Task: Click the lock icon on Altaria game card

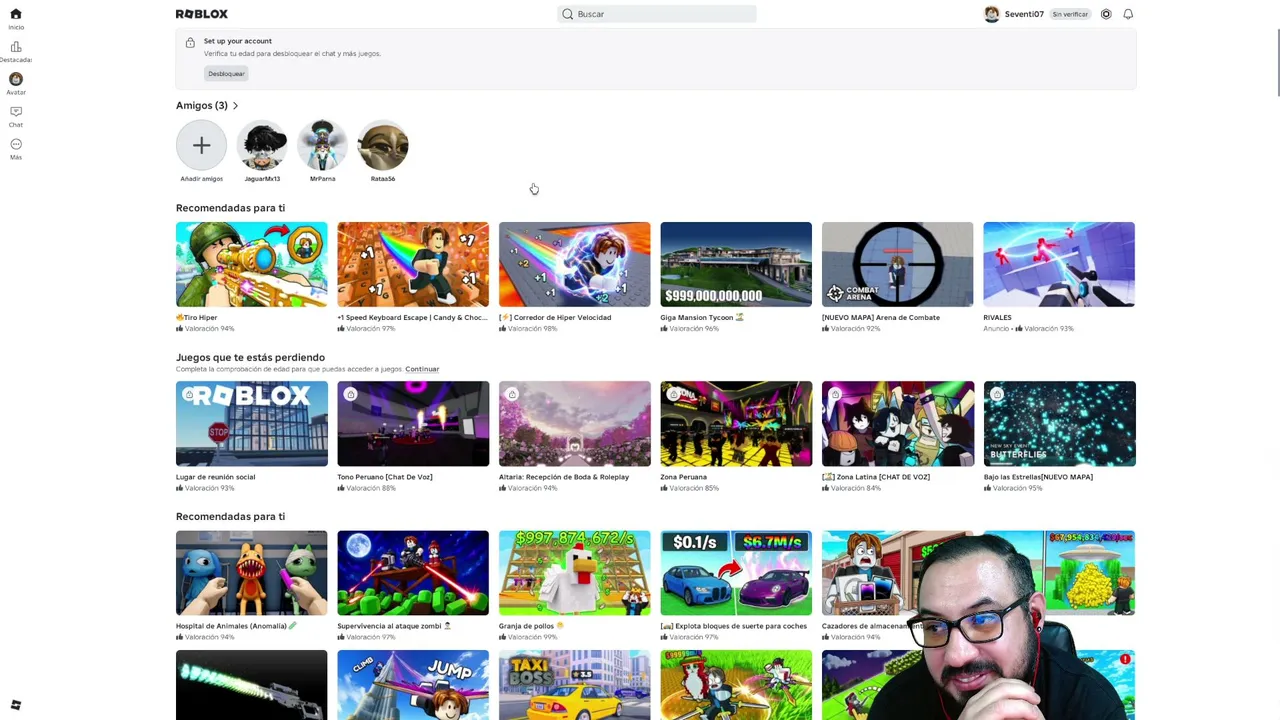Action: point(512,394)
